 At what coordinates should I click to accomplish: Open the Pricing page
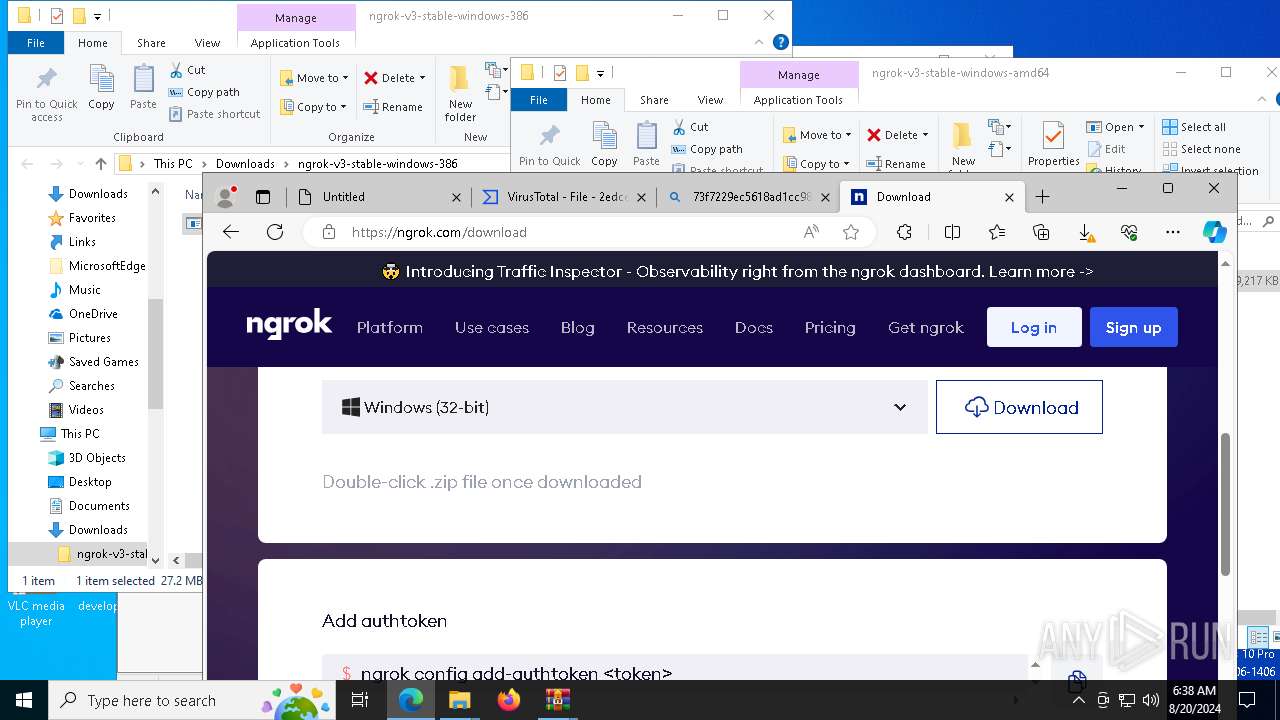tap(830, 327)
